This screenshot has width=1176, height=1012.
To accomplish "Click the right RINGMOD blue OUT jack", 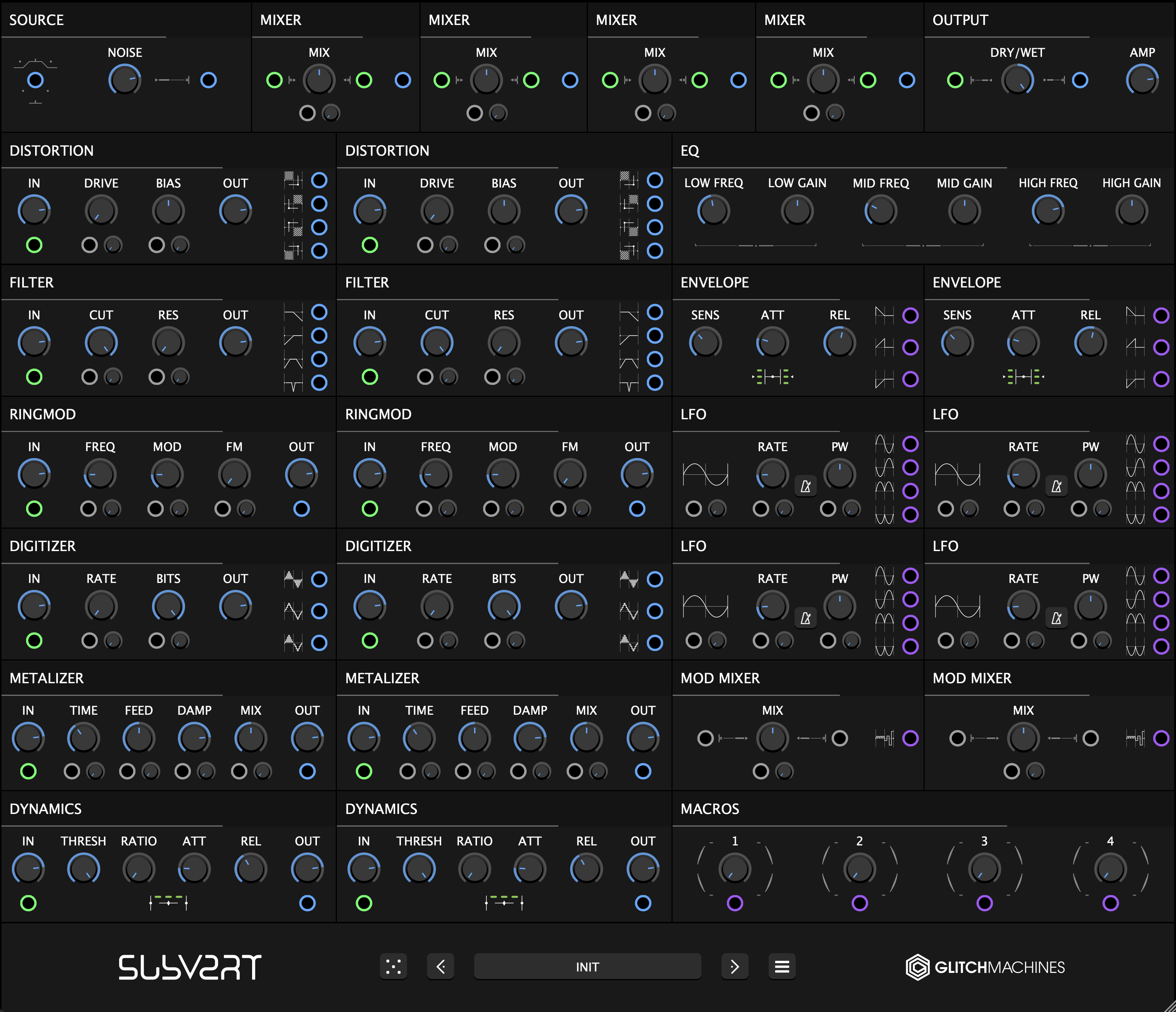I will 637,509.
